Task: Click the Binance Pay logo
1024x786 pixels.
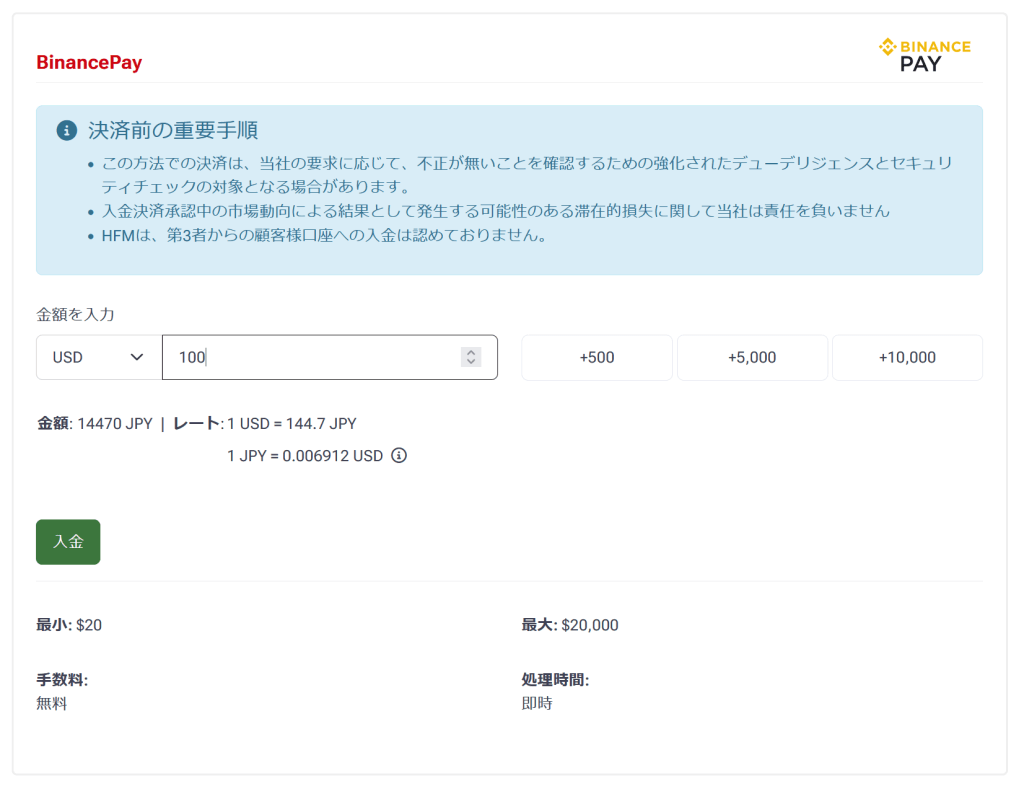Action: tap(924, 55)
